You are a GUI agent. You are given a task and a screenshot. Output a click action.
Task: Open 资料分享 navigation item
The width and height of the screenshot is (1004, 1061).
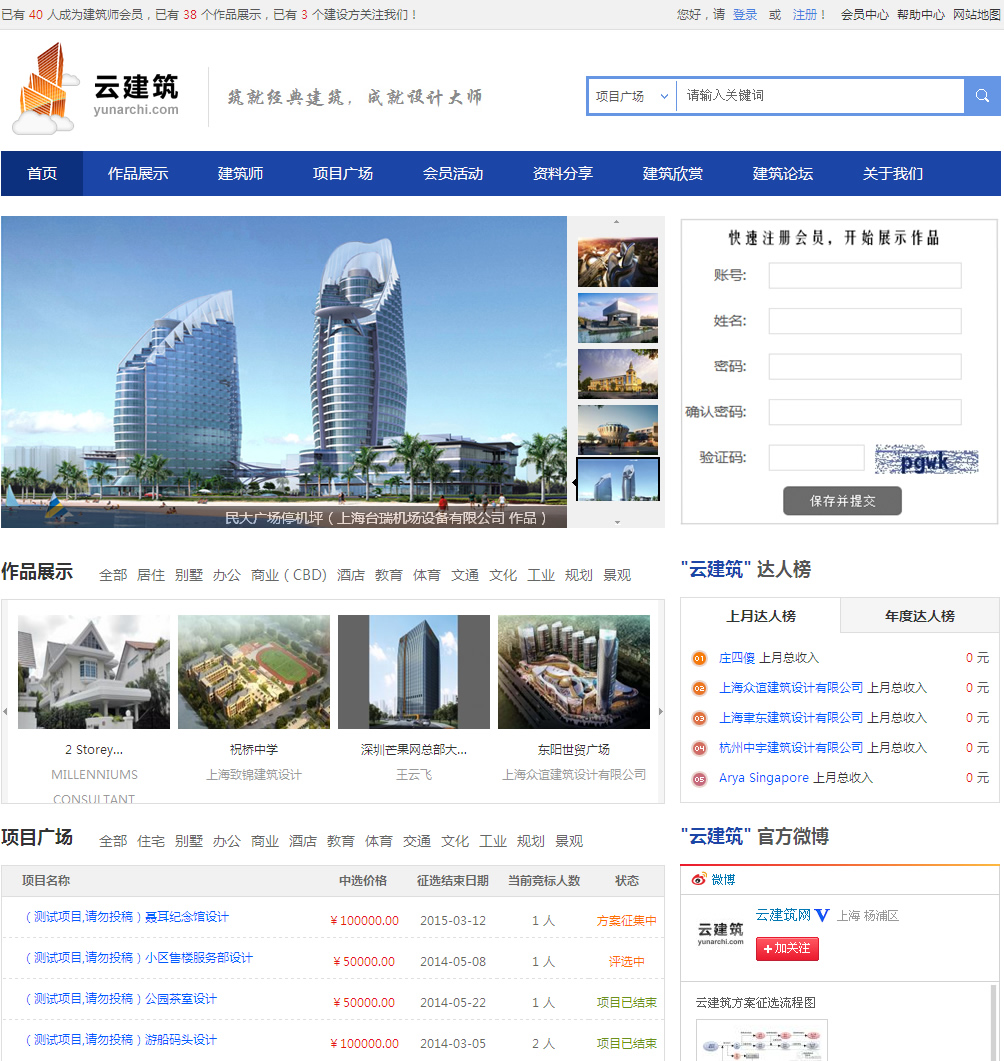point(563,174)
